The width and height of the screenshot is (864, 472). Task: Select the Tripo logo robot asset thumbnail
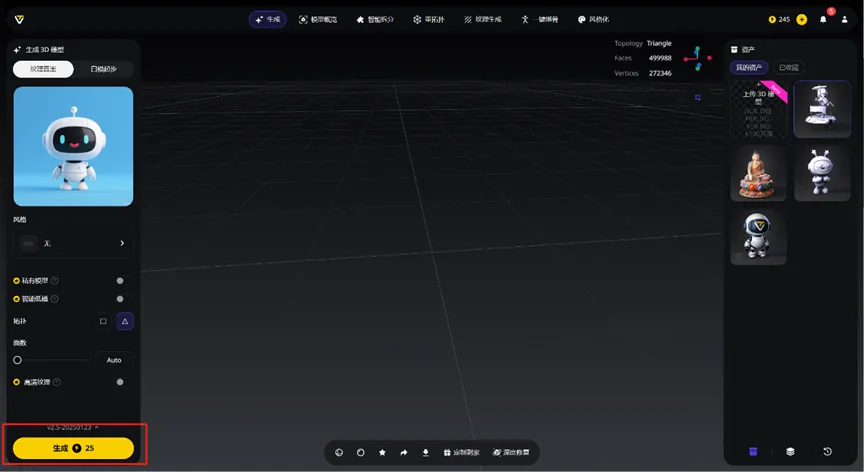coord(759,237)
